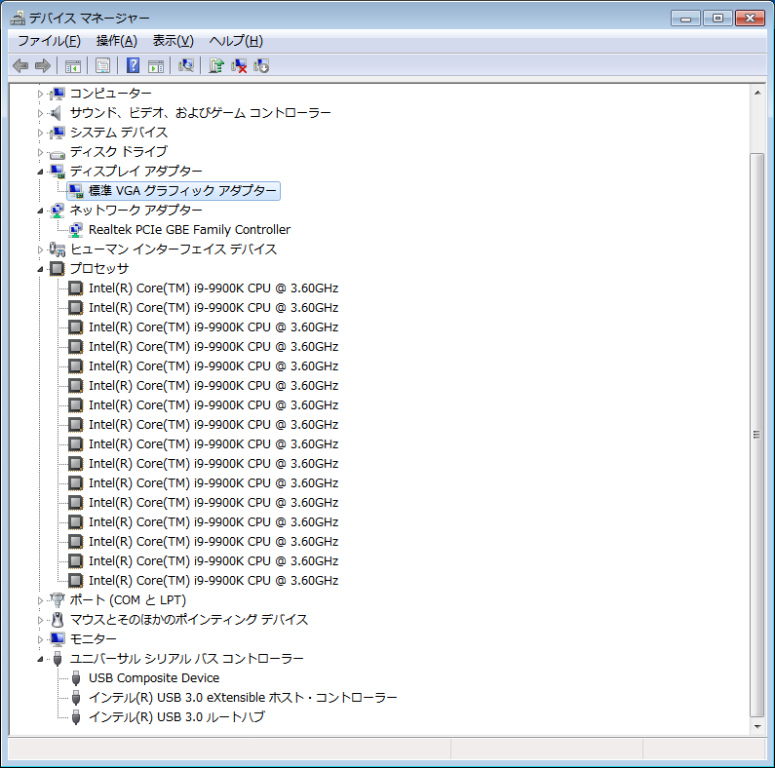The image size is (775, 768).
Task: Click the Realtek PCIe GBE device icon
Action: pyautogui.click(x=76, y=230)
